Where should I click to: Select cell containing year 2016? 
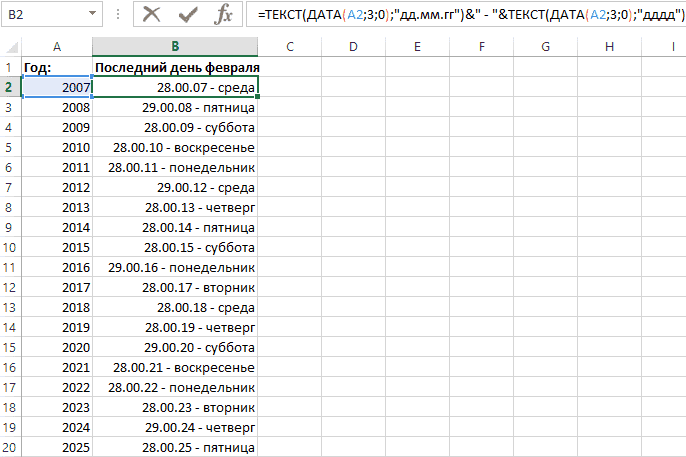coord(57,267)
